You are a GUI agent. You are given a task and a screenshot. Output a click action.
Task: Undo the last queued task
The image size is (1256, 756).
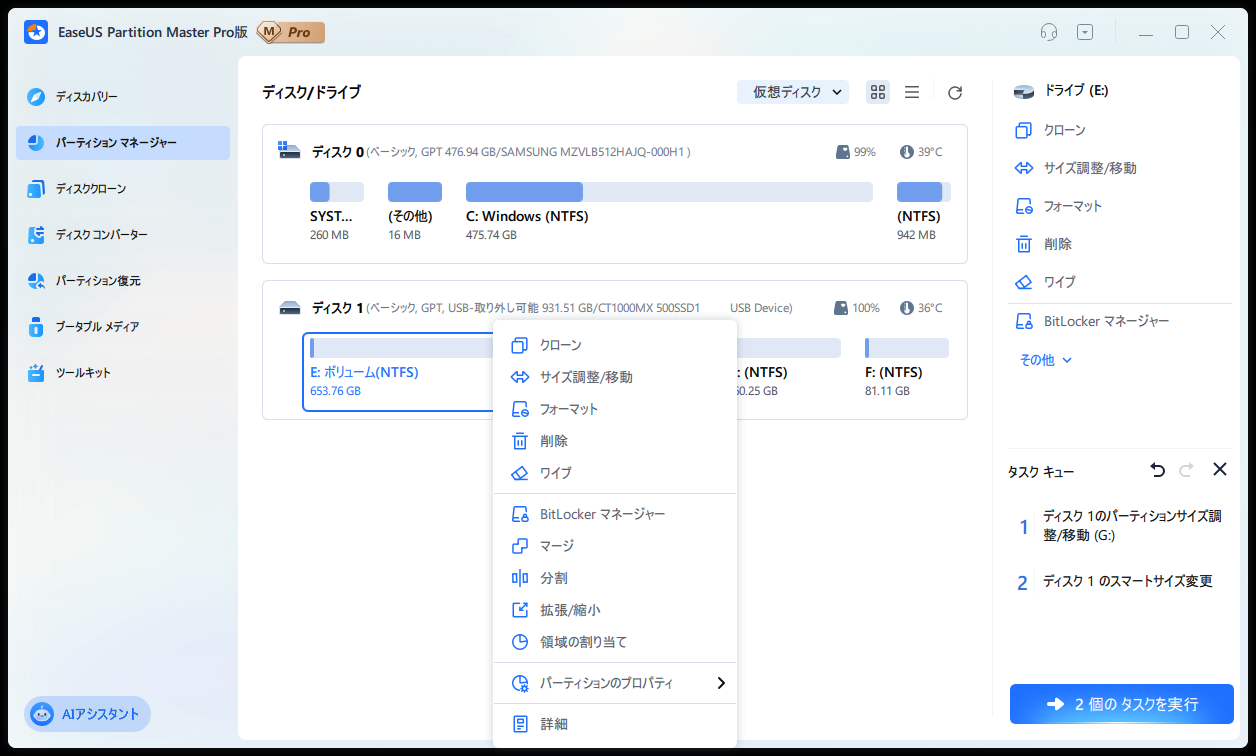(x=1158, y=470)
